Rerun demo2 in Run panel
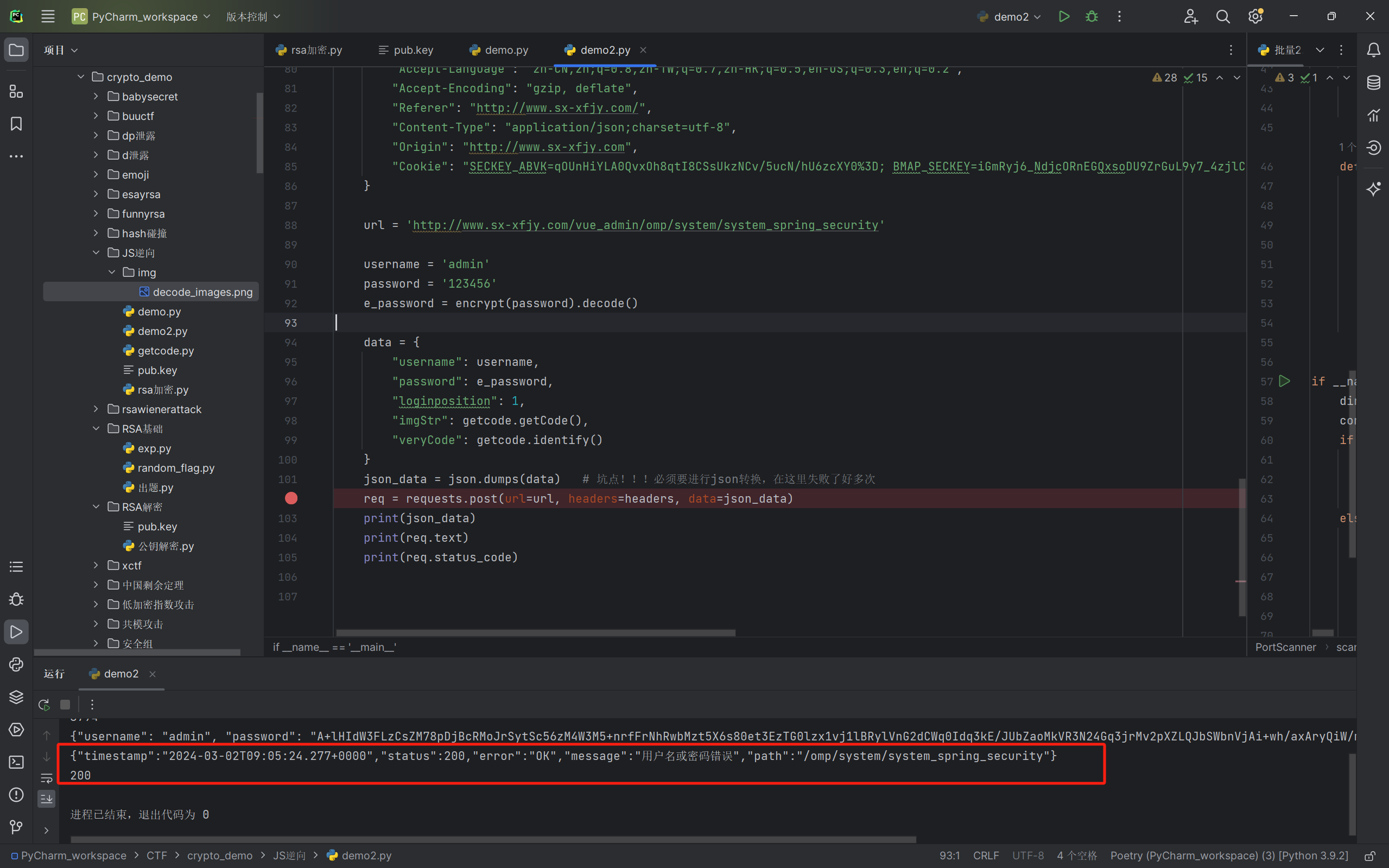1389x868 pixels. pos(44,705)
